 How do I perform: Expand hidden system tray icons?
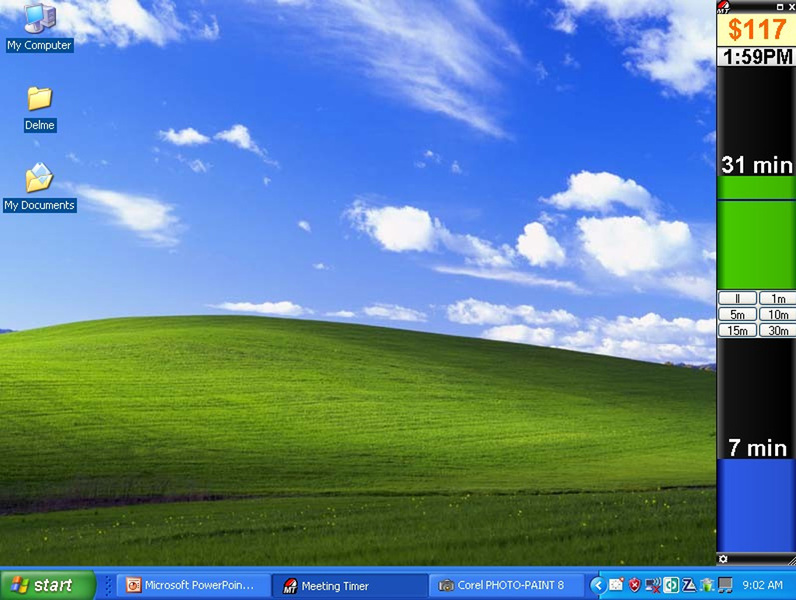pos(598,585)
